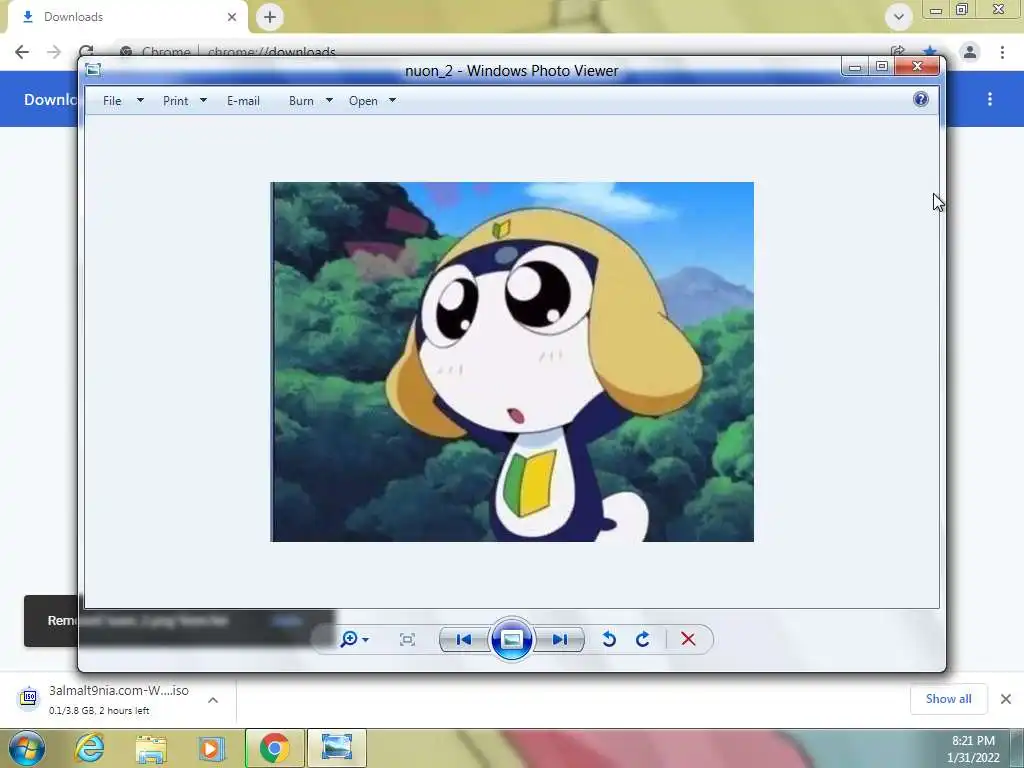Close the Chrome downloads shelf
Image resolution: width=1024 pixels, height=768 pixels.
coord(1006,699)
